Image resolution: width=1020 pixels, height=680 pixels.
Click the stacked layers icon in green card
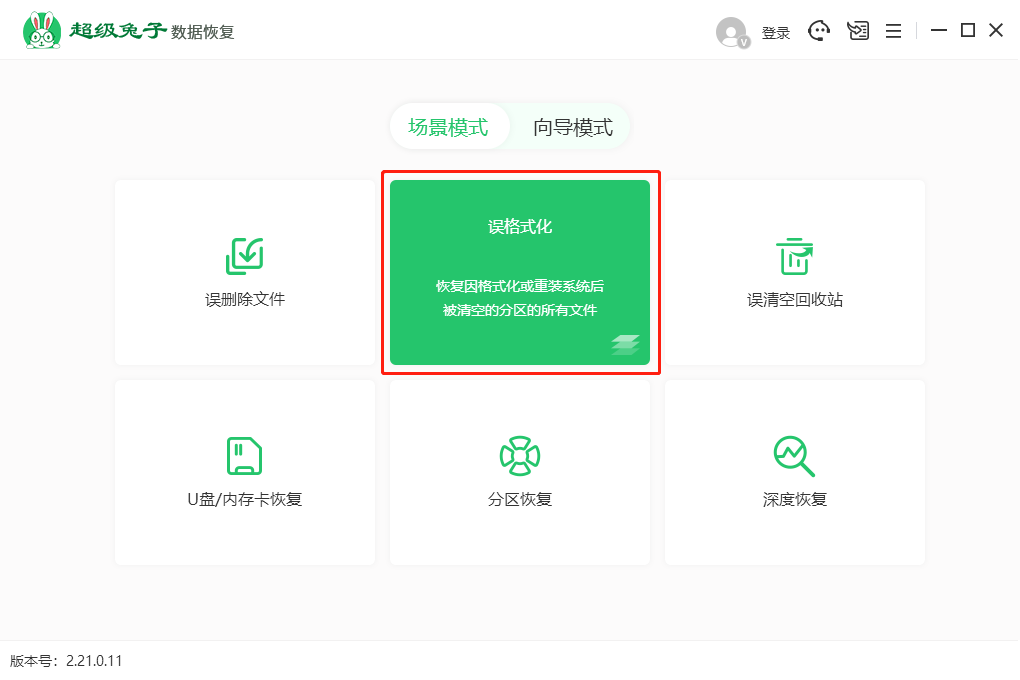click(x=625, y=345)
